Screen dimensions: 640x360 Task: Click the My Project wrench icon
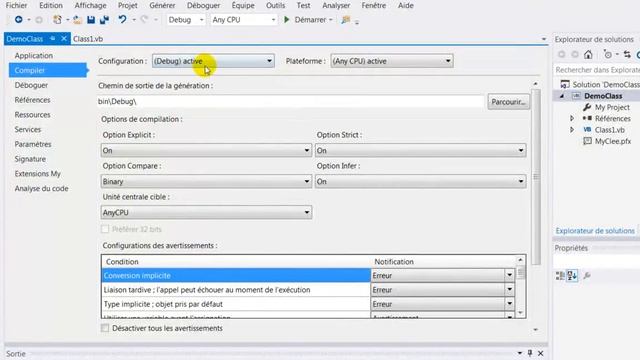point(587,107)
